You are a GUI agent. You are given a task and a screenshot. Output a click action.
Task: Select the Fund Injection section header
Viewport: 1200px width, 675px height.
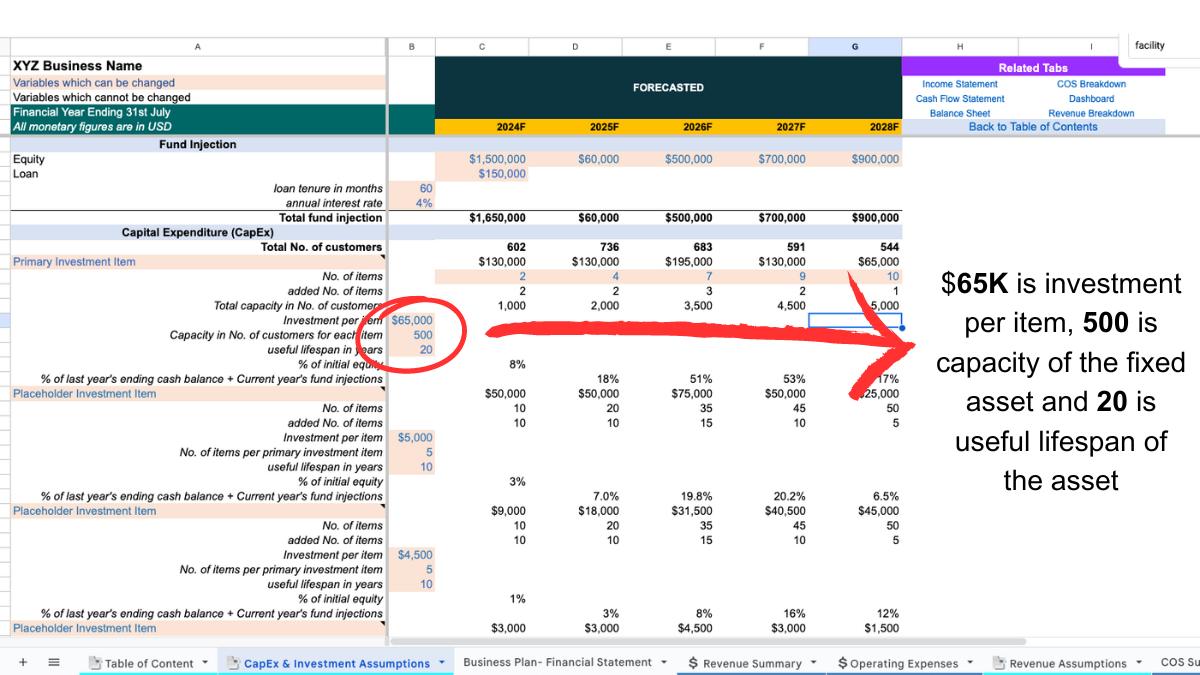click(x=197, y=144)
